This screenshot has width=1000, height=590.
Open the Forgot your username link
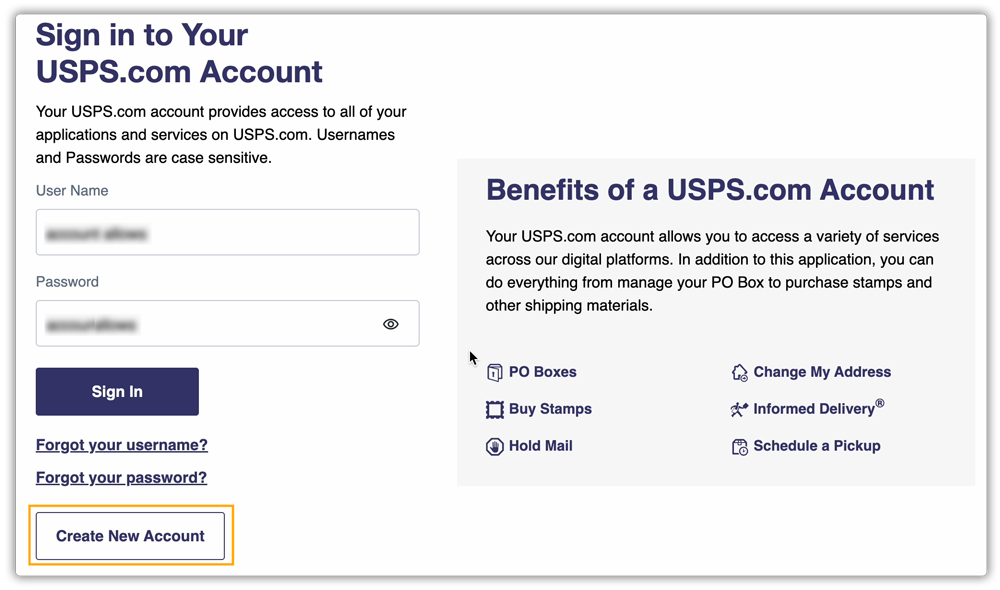pyautogui.click(x=121, y=444)
